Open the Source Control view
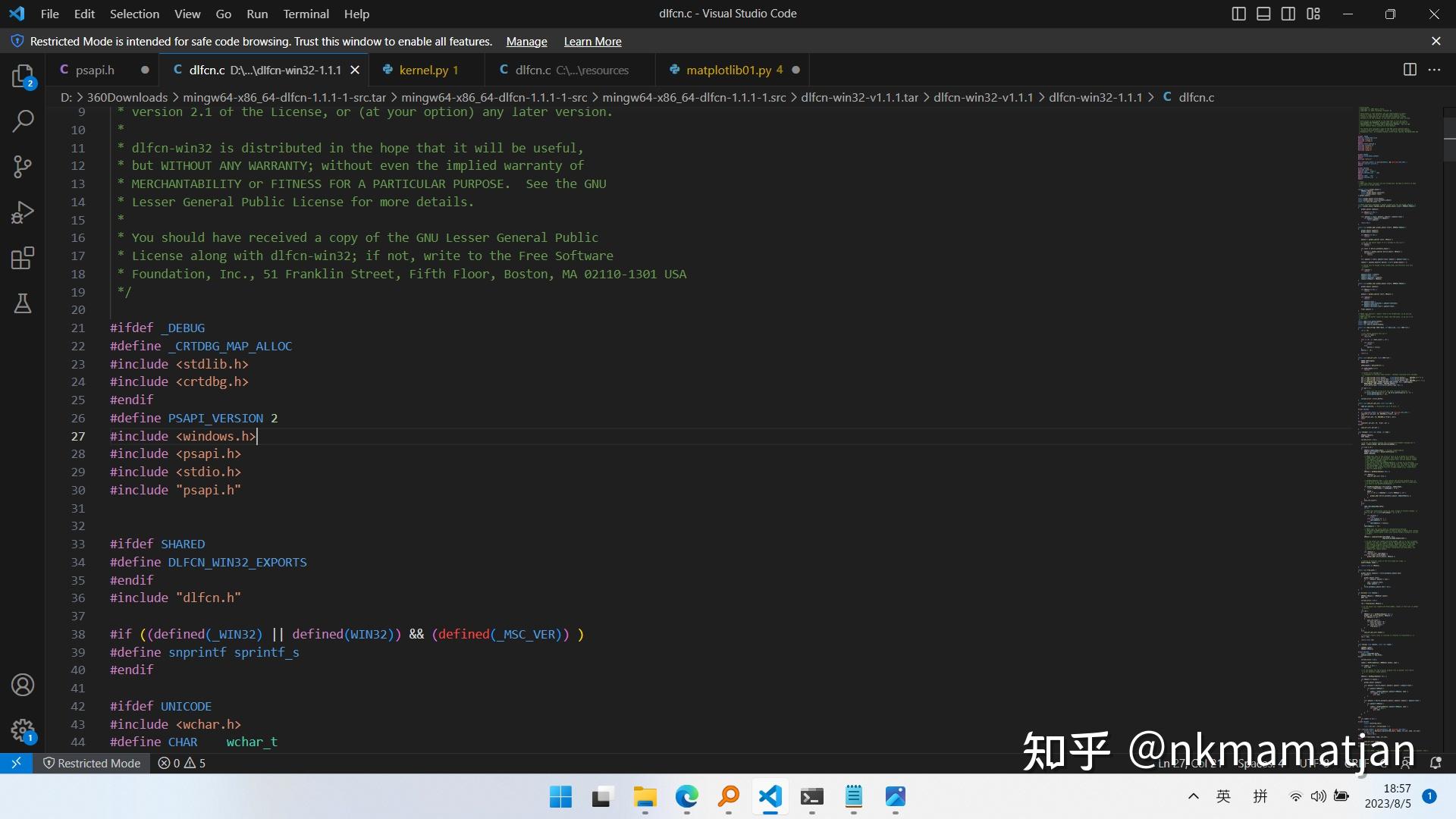This screenshot has width=1456, height=819. (x=23, y=167)
